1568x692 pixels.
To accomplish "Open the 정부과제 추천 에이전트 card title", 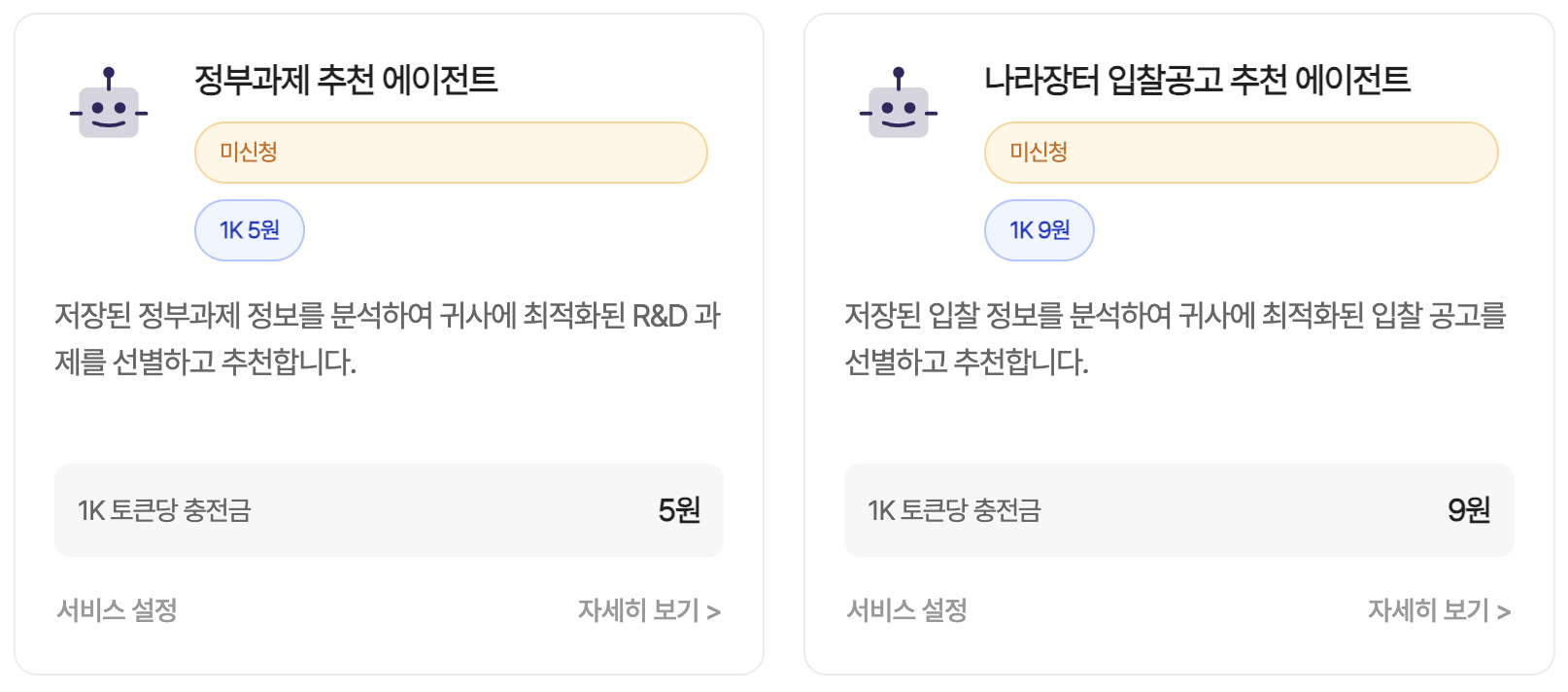I will pyautogui.click(x=346, y=80).
